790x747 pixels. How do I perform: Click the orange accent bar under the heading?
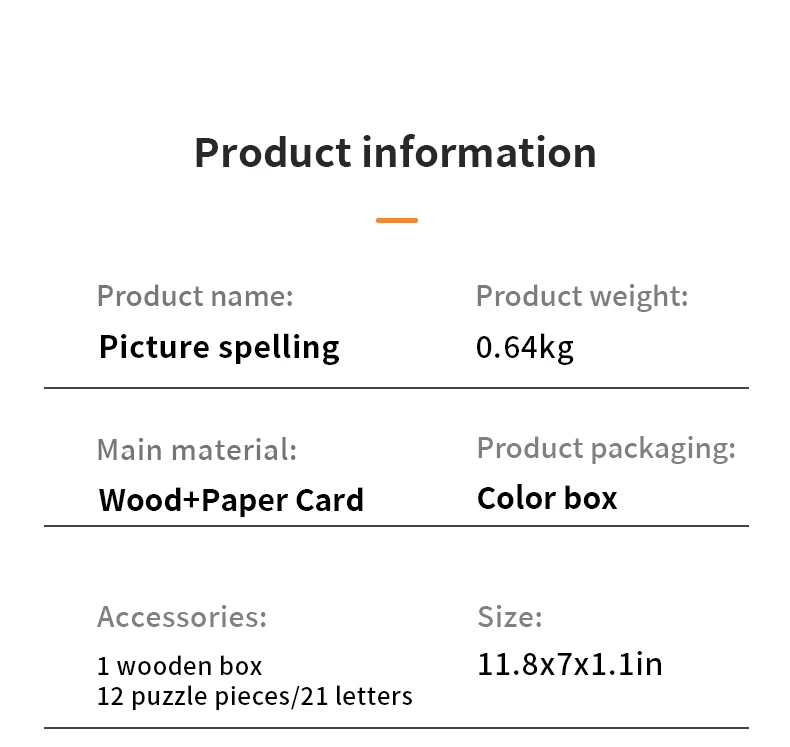(x=397, y=220)
